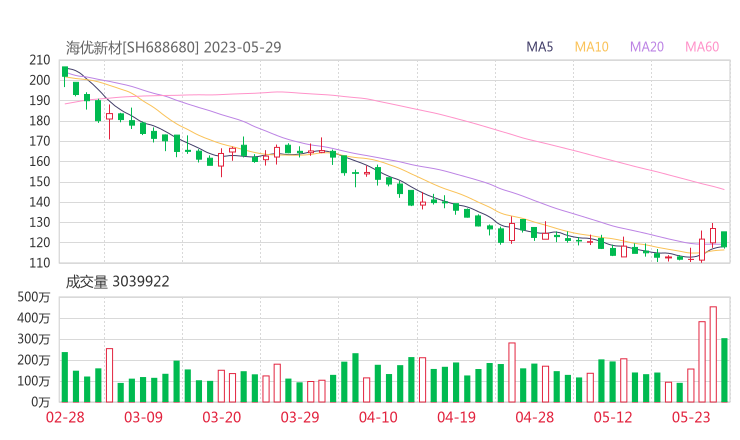Click the 170 price axis label

40,141
